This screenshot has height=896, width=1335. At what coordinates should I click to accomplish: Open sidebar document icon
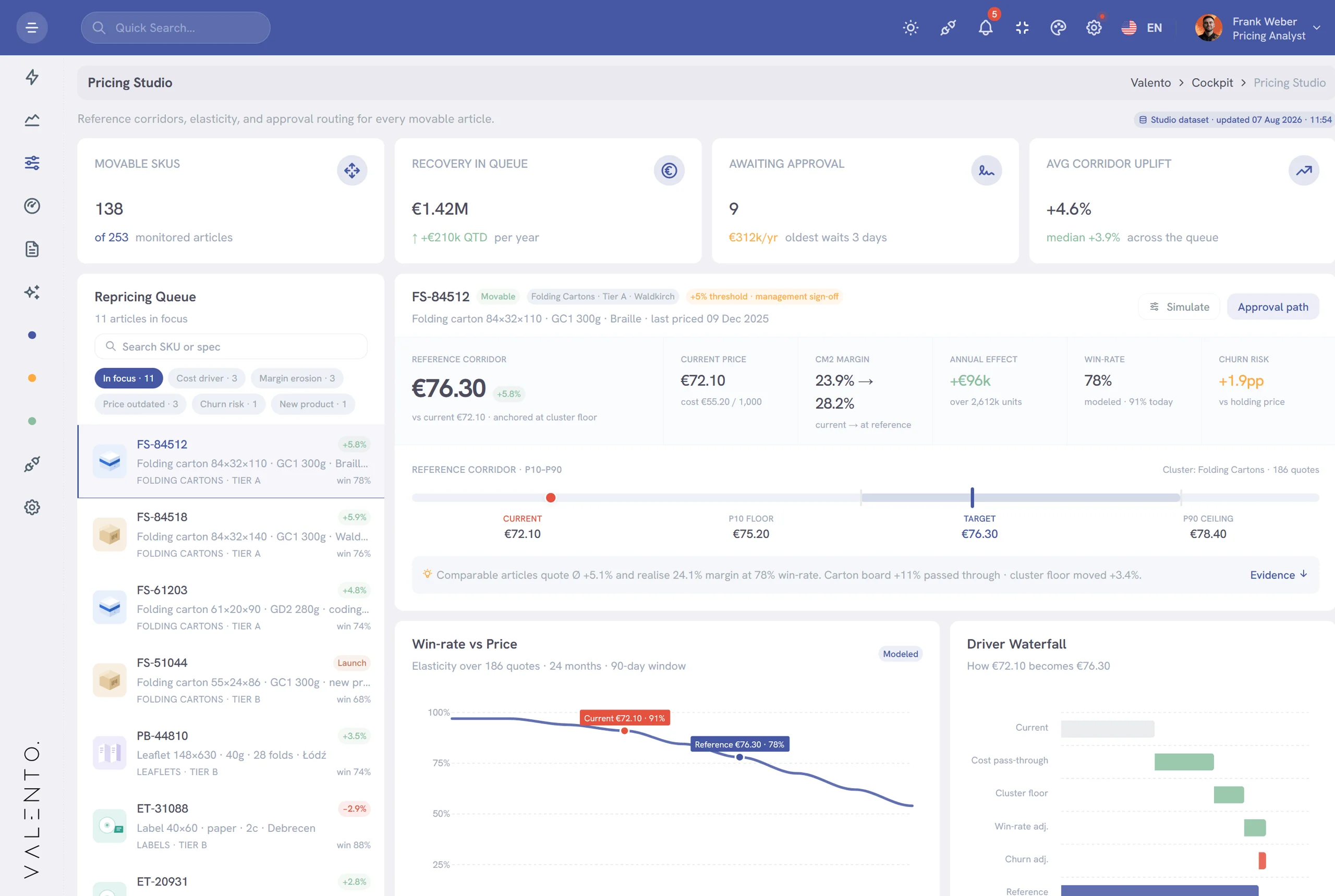pyautogui.click(x=32, y=249)
